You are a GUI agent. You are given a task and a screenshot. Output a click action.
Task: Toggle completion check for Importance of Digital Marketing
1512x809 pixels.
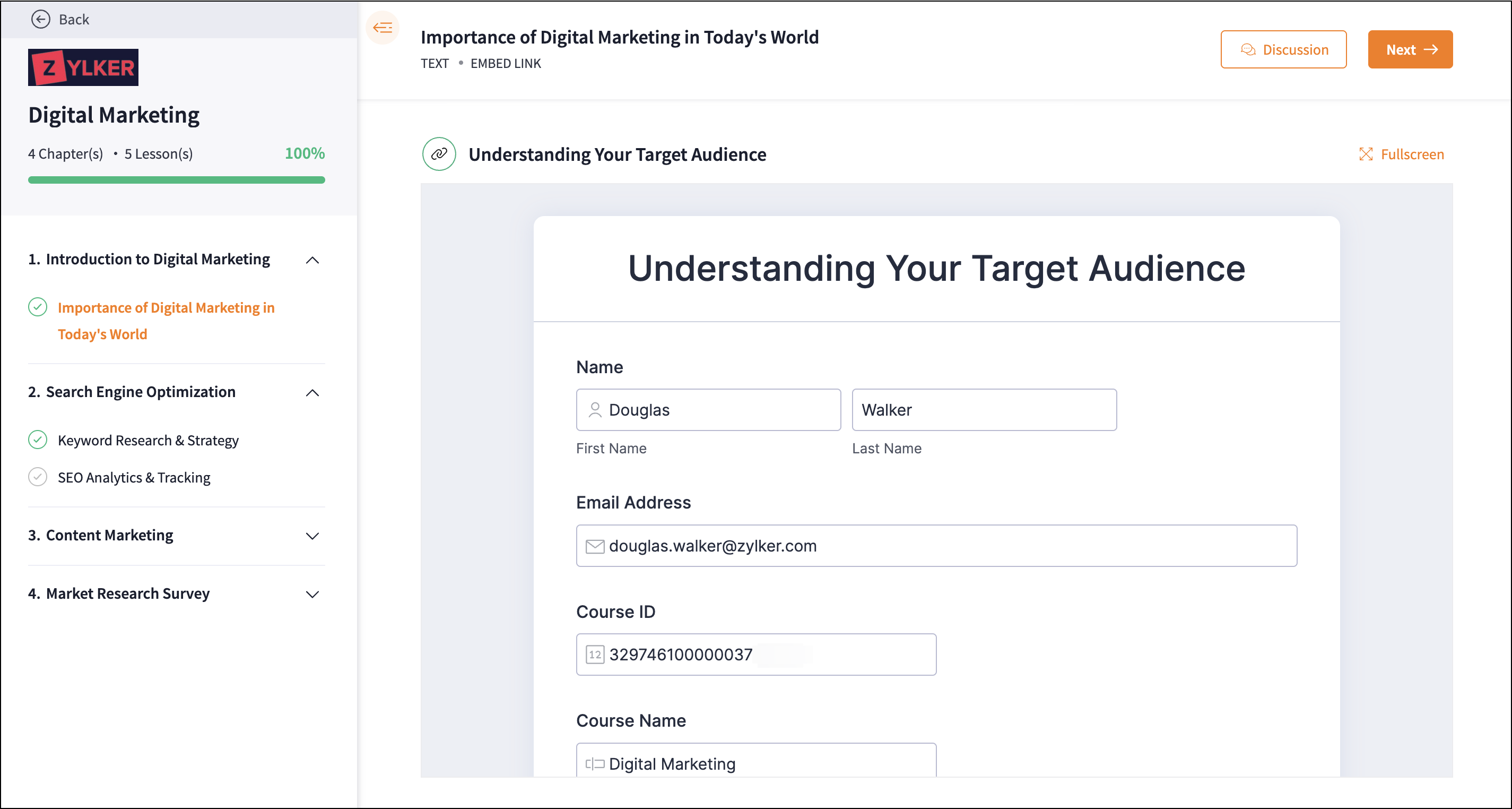38,307
